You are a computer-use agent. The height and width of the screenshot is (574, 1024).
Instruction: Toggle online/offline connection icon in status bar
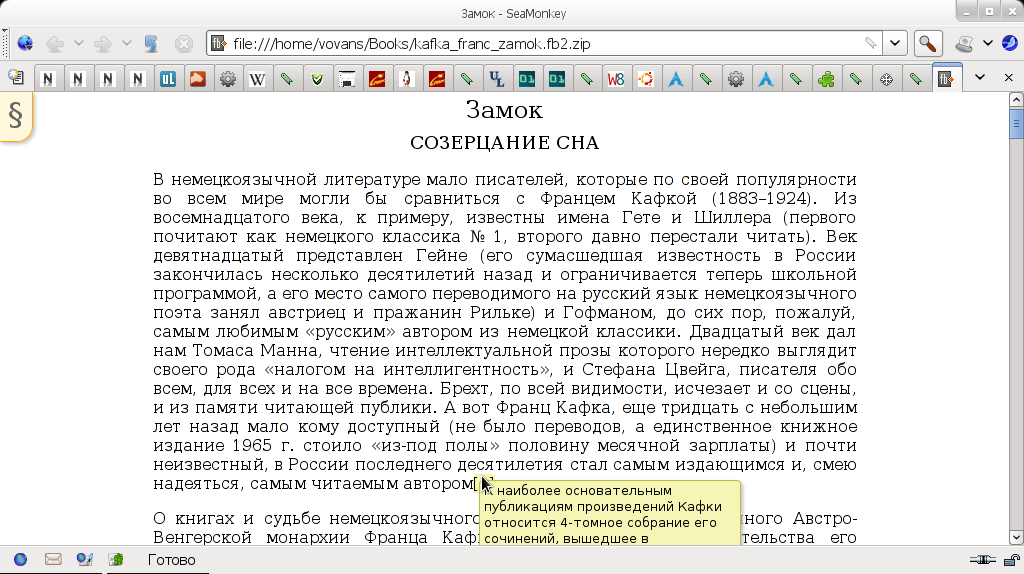tap(982, 560)
